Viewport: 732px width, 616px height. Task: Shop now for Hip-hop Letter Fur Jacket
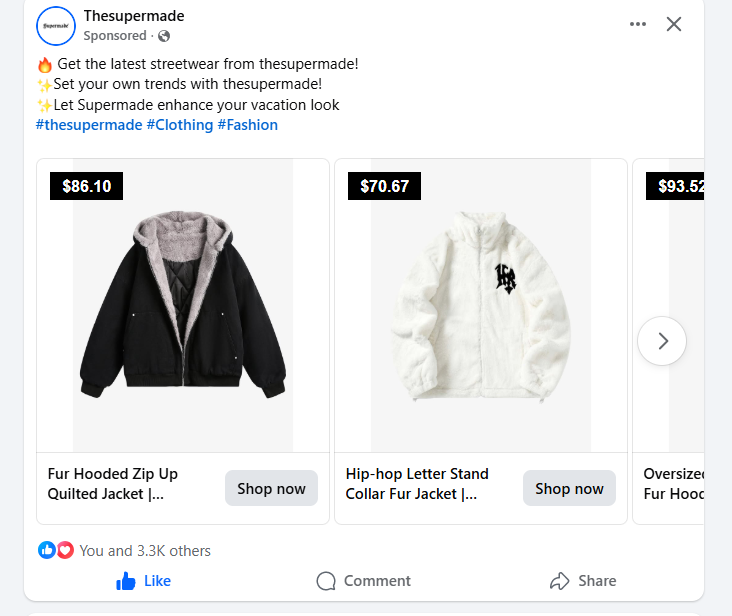[x=569, y=489]
